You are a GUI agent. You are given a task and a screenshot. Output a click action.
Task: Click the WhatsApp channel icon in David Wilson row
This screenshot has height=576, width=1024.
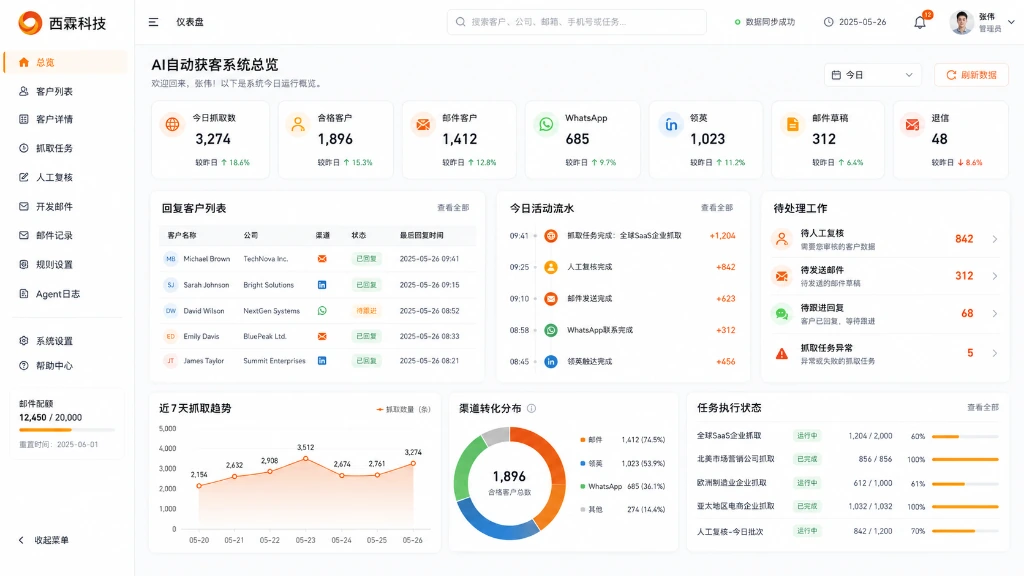[x=322, y=311]
